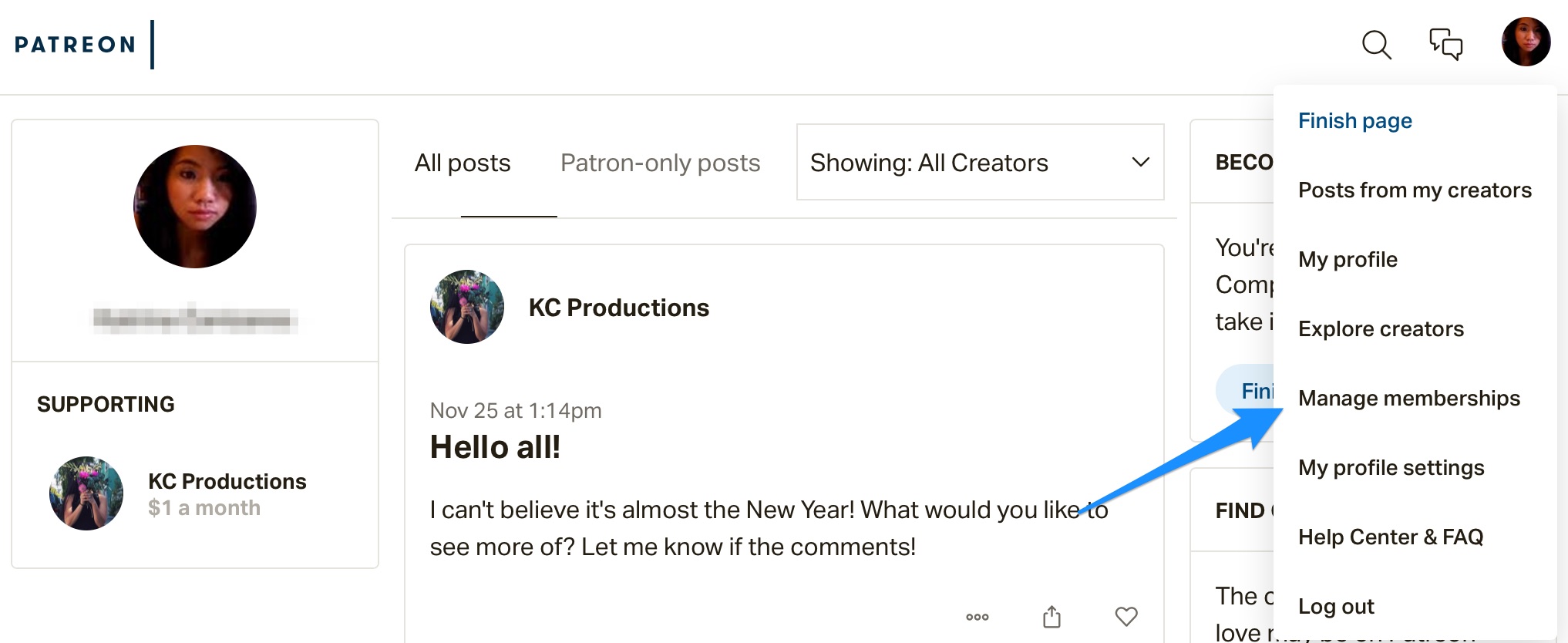Click Log out in the menu

(x=1336, y=607)
